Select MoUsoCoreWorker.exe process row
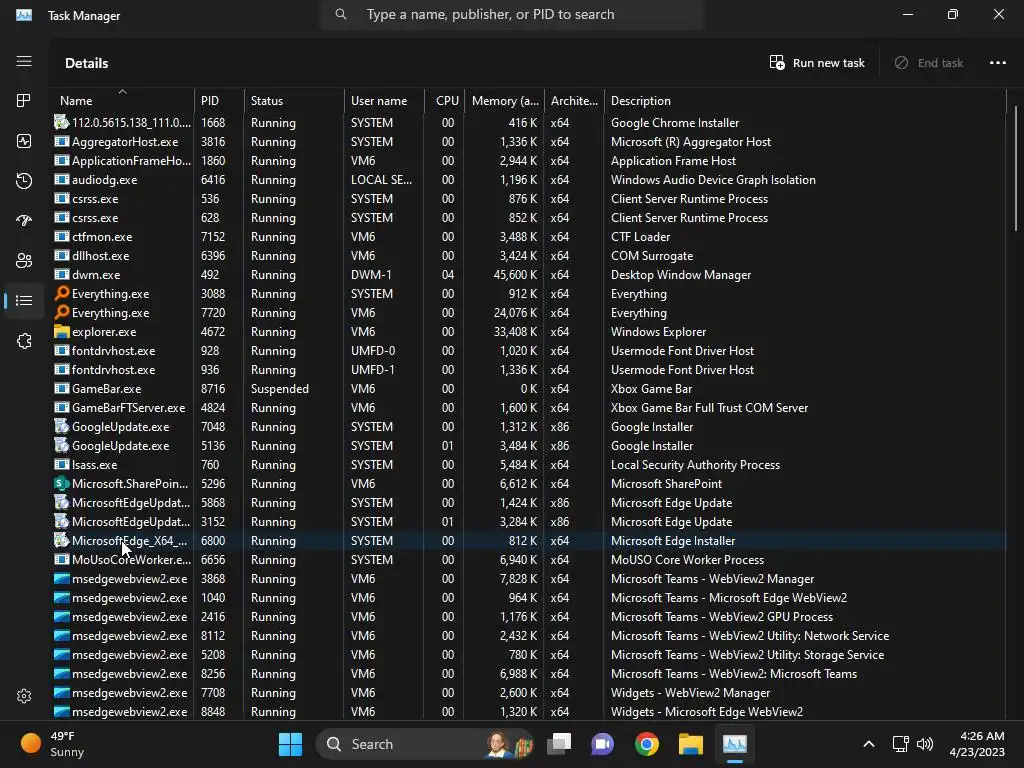1024x768 pixels. [529, 560]
